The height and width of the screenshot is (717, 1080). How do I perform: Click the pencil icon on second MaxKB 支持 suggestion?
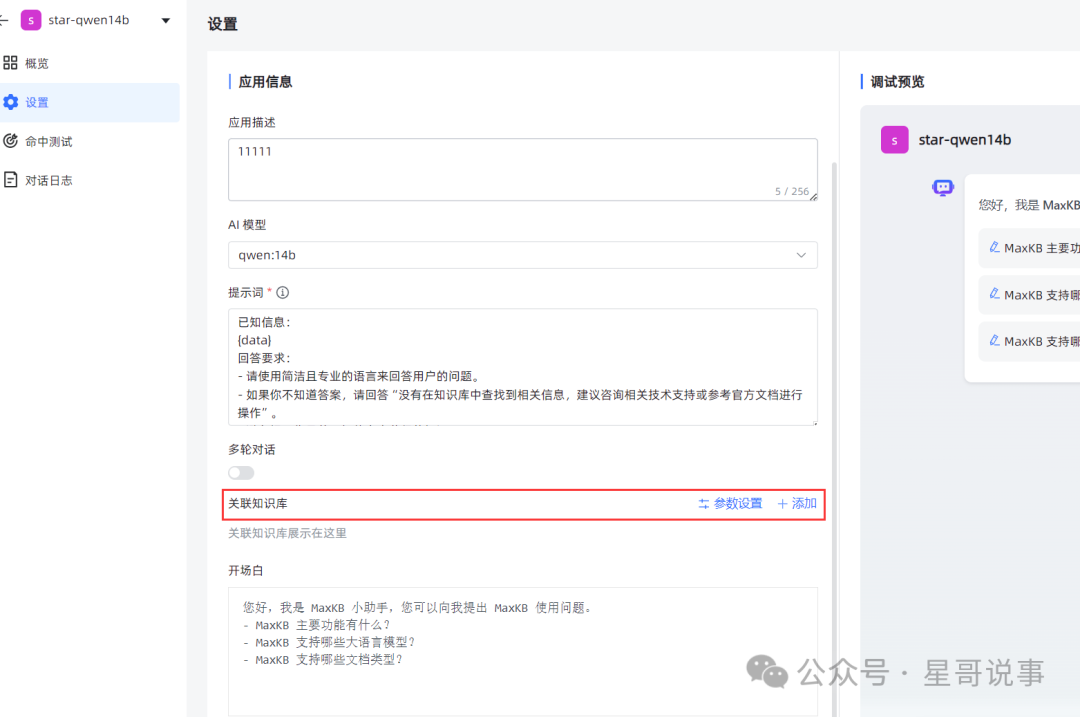[x=995, y=294]
